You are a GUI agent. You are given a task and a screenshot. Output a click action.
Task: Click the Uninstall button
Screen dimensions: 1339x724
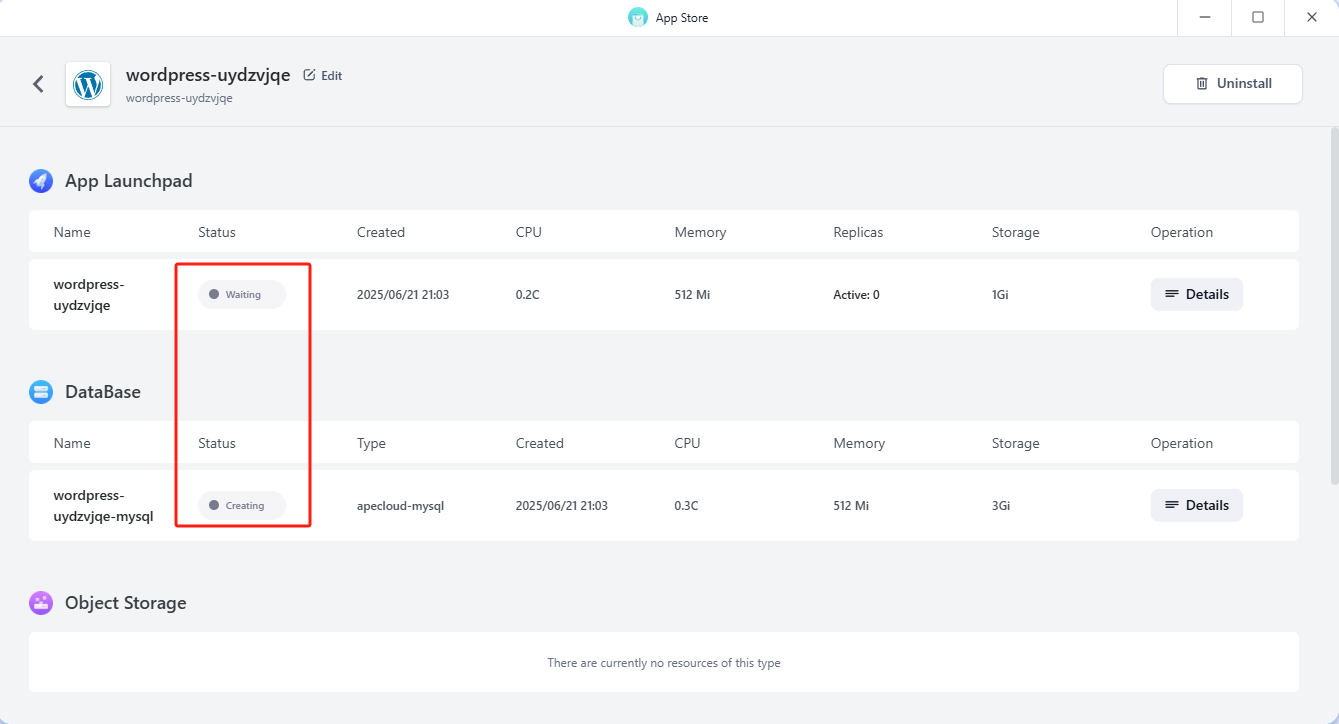pos(1232,84)
